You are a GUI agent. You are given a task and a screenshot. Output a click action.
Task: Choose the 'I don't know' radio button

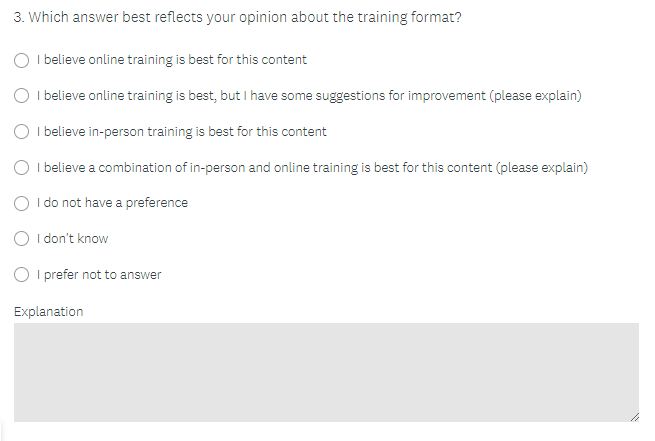[x=22, y=239]
